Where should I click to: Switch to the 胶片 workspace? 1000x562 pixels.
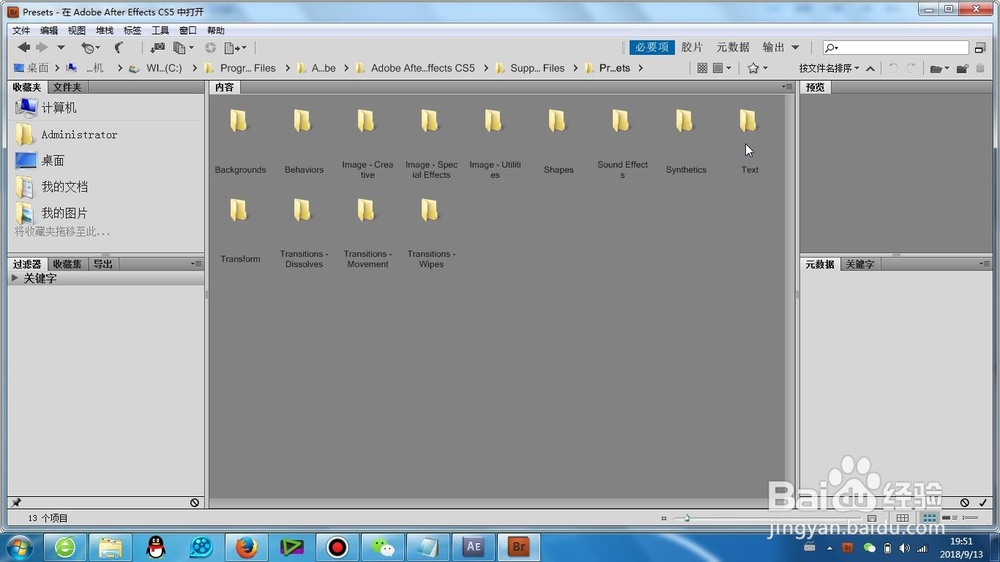[x=691, y=47]
